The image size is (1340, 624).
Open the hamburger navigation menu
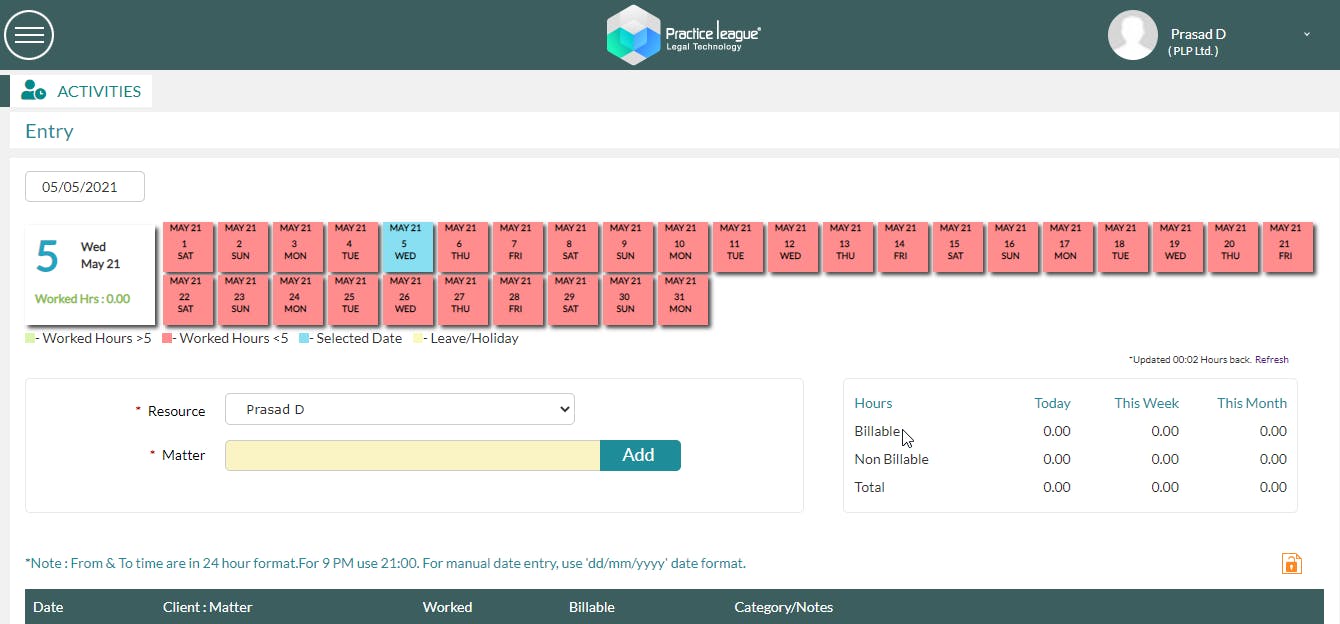pyautogui.click(x=29, y=35)
